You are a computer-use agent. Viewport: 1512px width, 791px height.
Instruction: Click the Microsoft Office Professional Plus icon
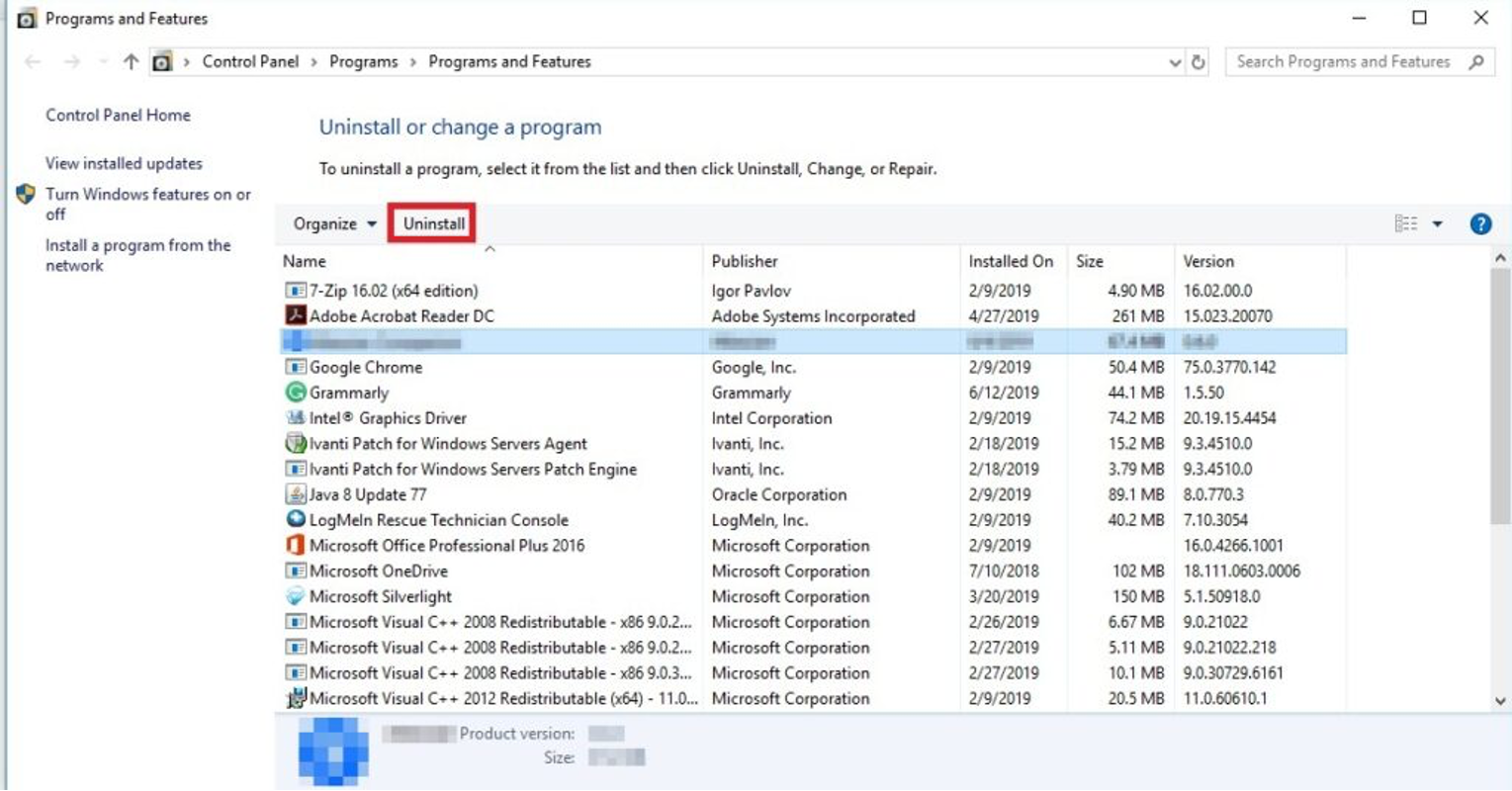coord(295,546)
